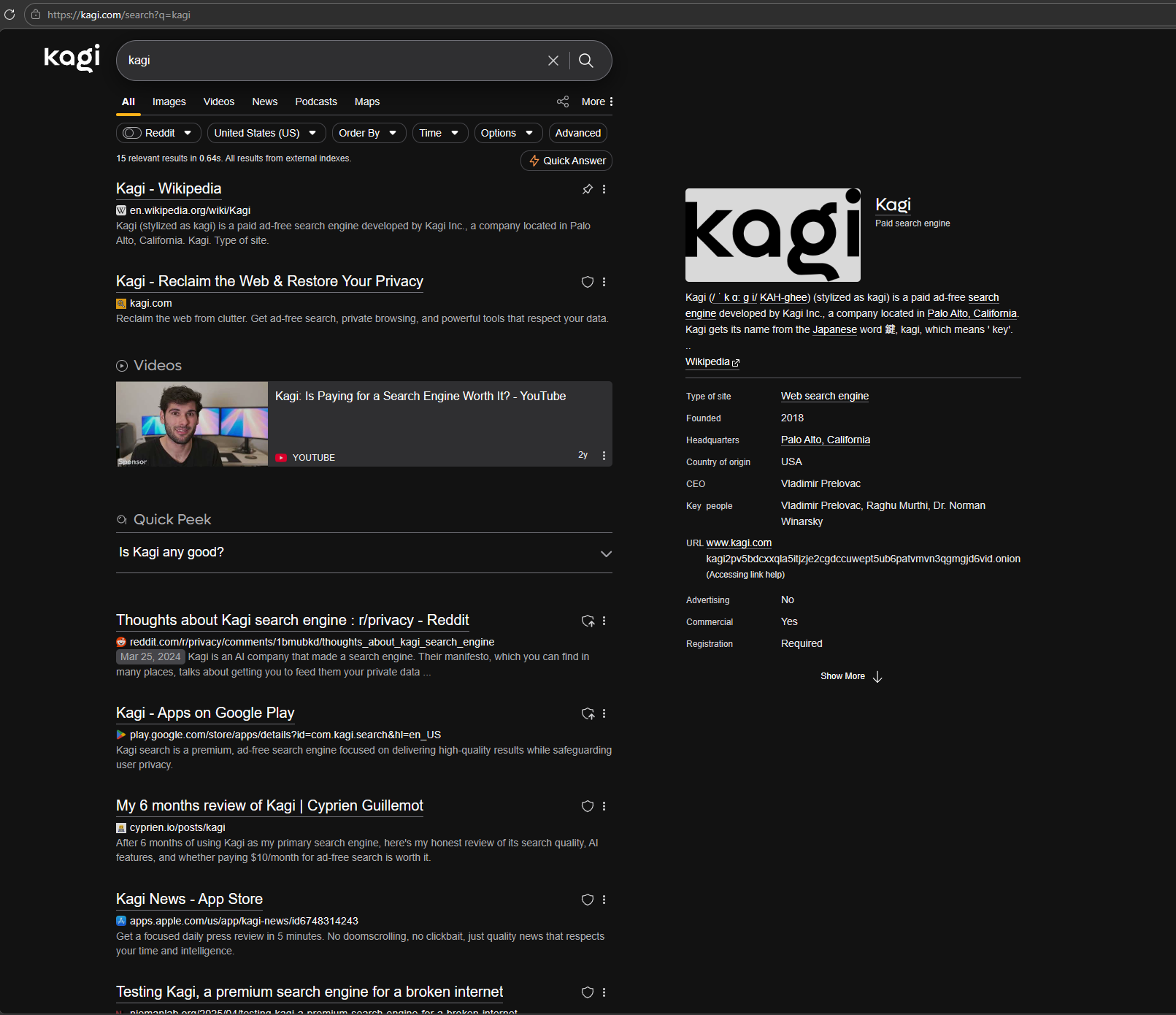Open the Options dropdown
This screenshot has width=1176, height=1015.
(508, 133)
